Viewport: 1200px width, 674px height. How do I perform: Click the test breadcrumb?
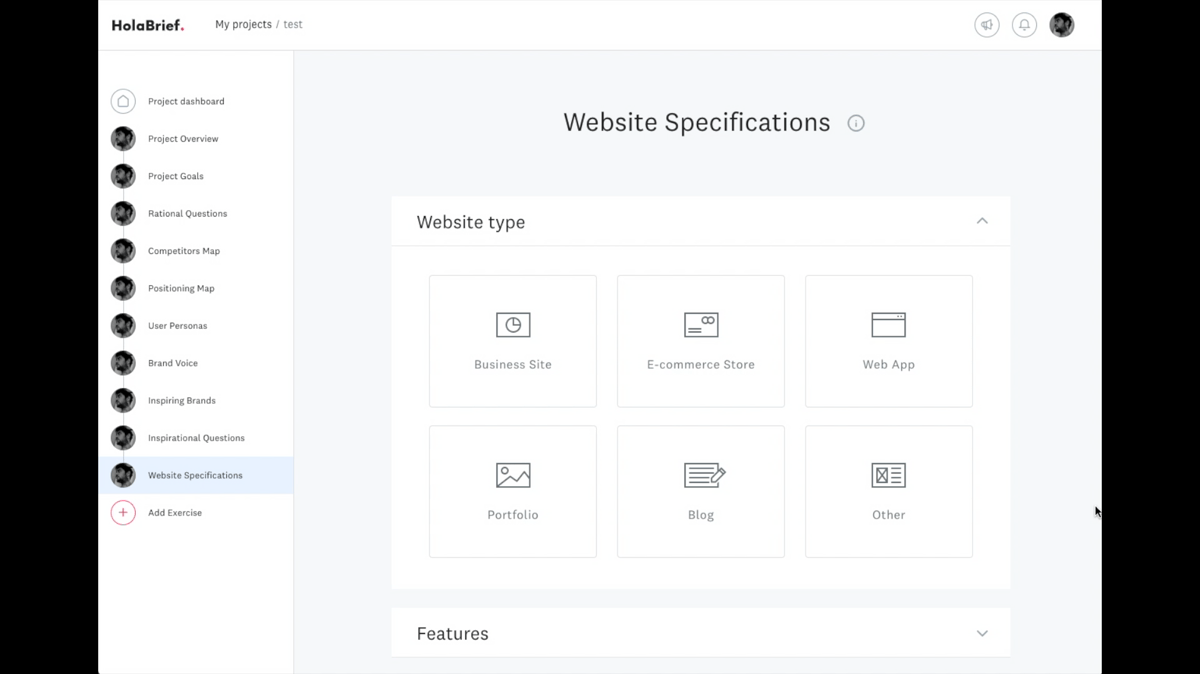coord(293,25)
